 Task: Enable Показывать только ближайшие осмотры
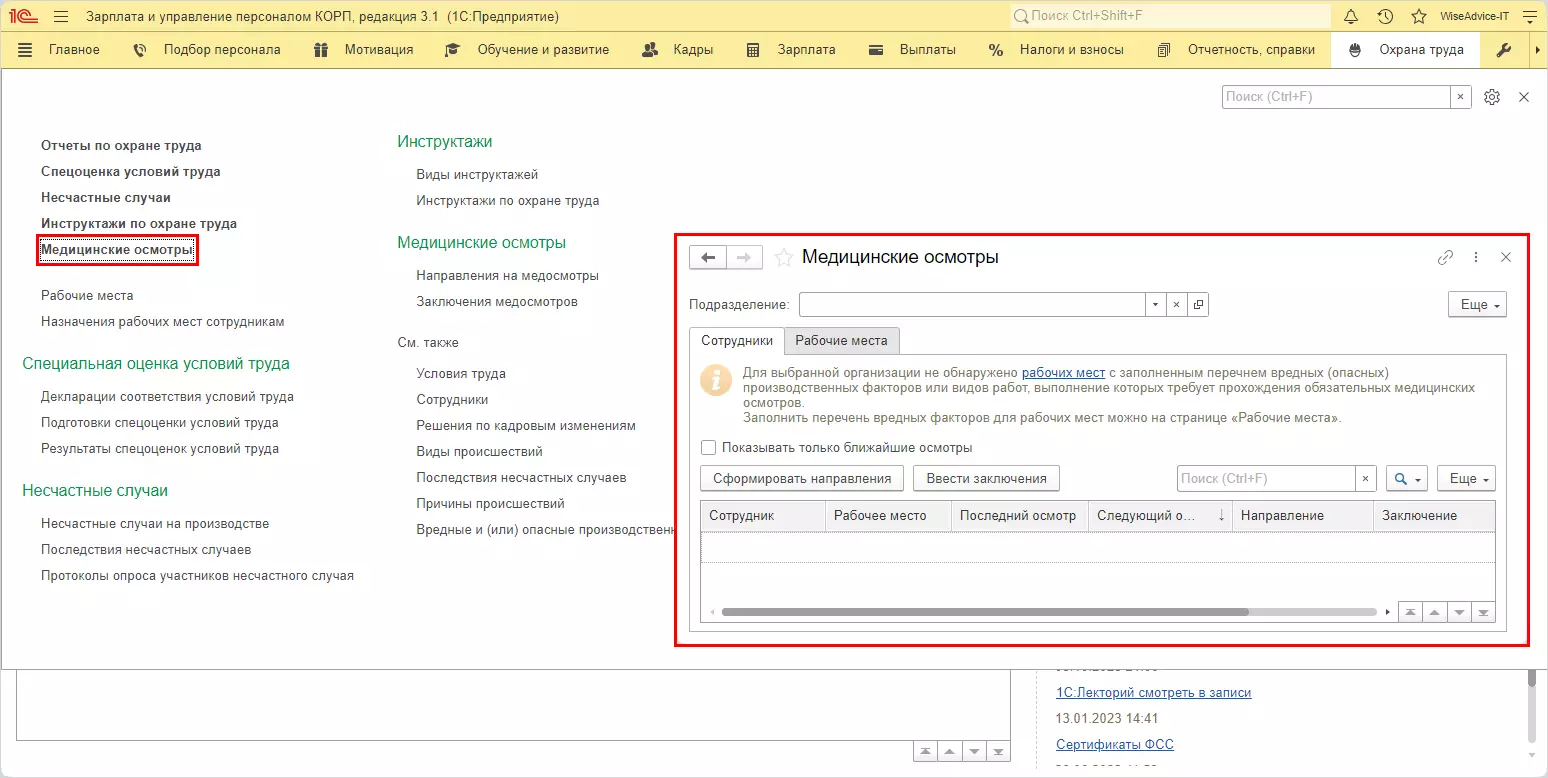point(709,448)
